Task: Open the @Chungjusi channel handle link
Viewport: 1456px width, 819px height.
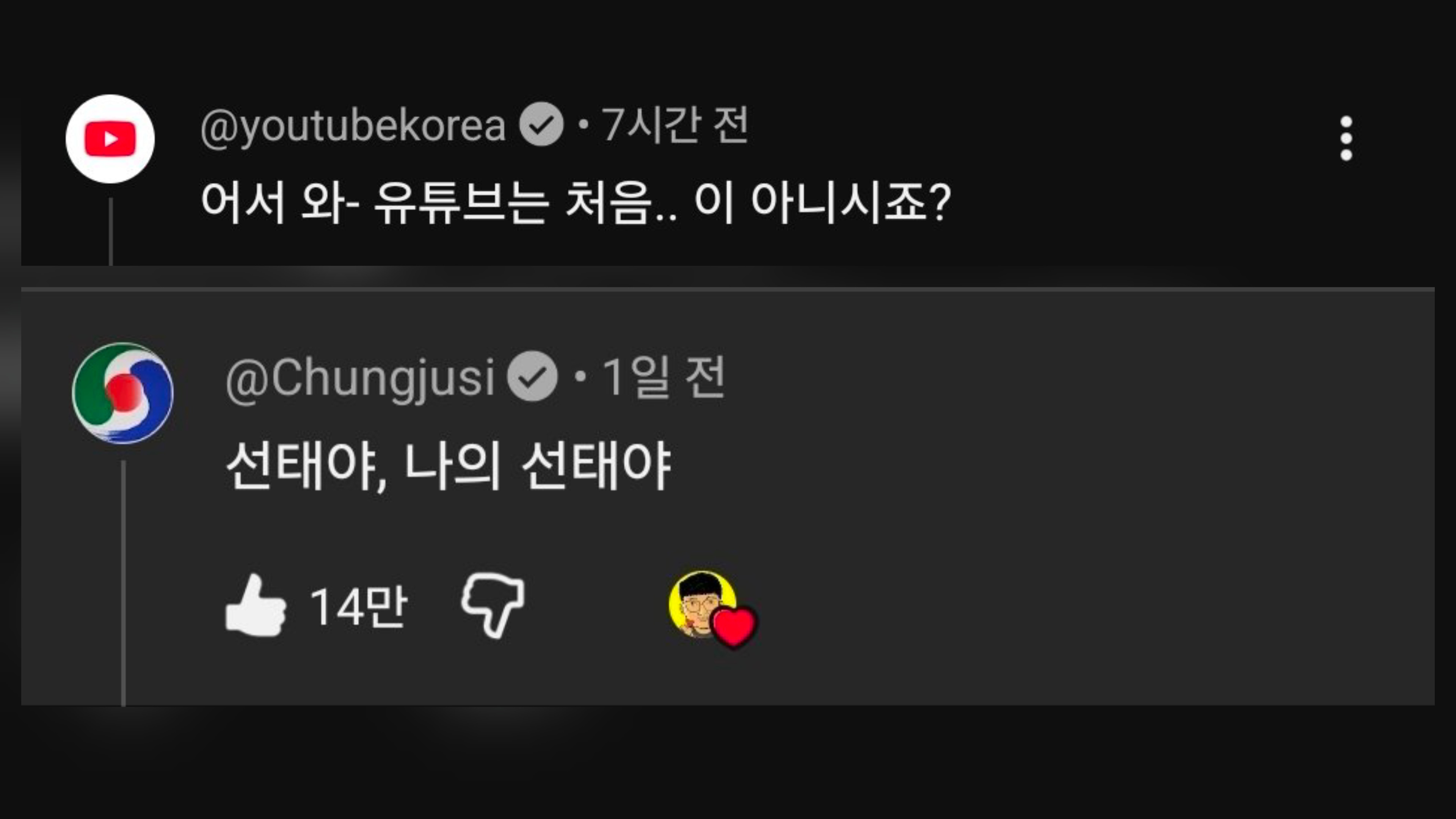Action: [x=360, y=378]
